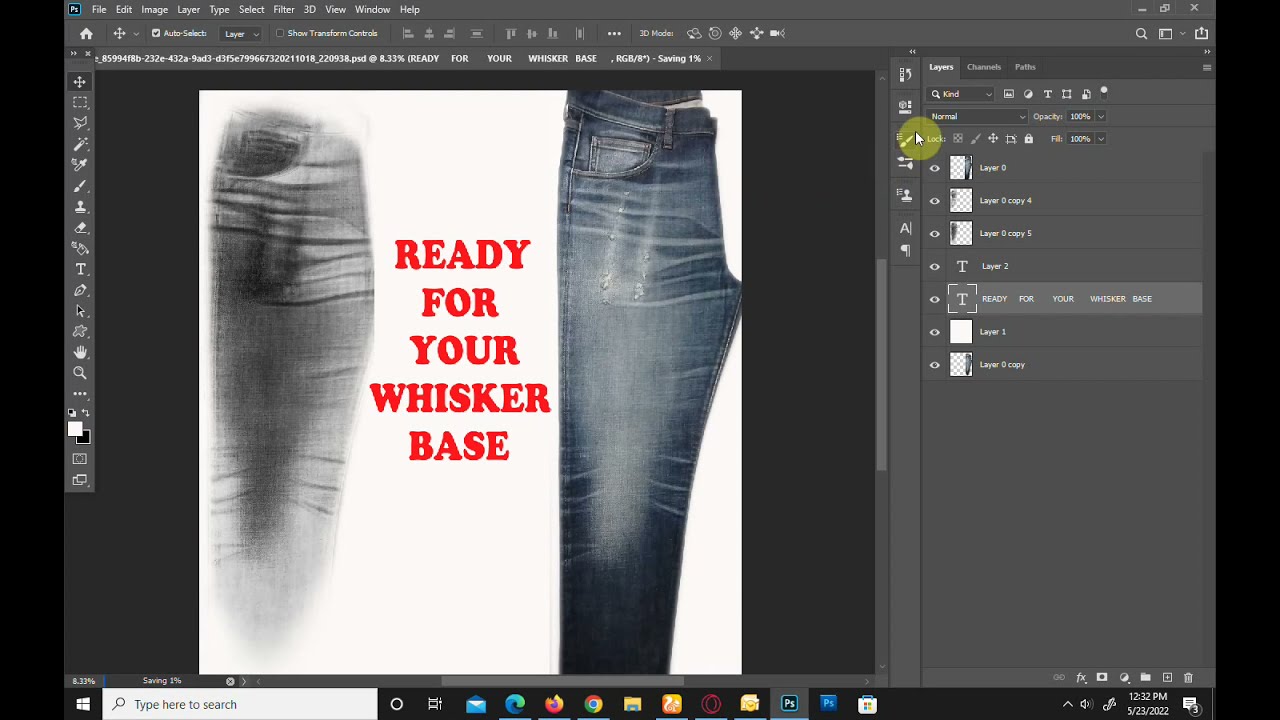Switch to the Channels tab
Viewport: 1280px width, 720px height.
point(983,67)
